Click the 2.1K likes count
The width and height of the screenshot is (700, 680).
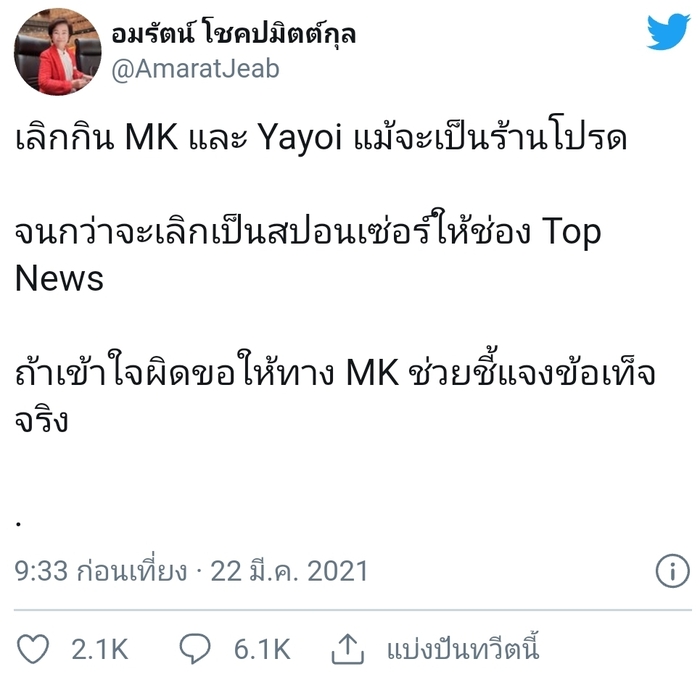pos(100,649)
